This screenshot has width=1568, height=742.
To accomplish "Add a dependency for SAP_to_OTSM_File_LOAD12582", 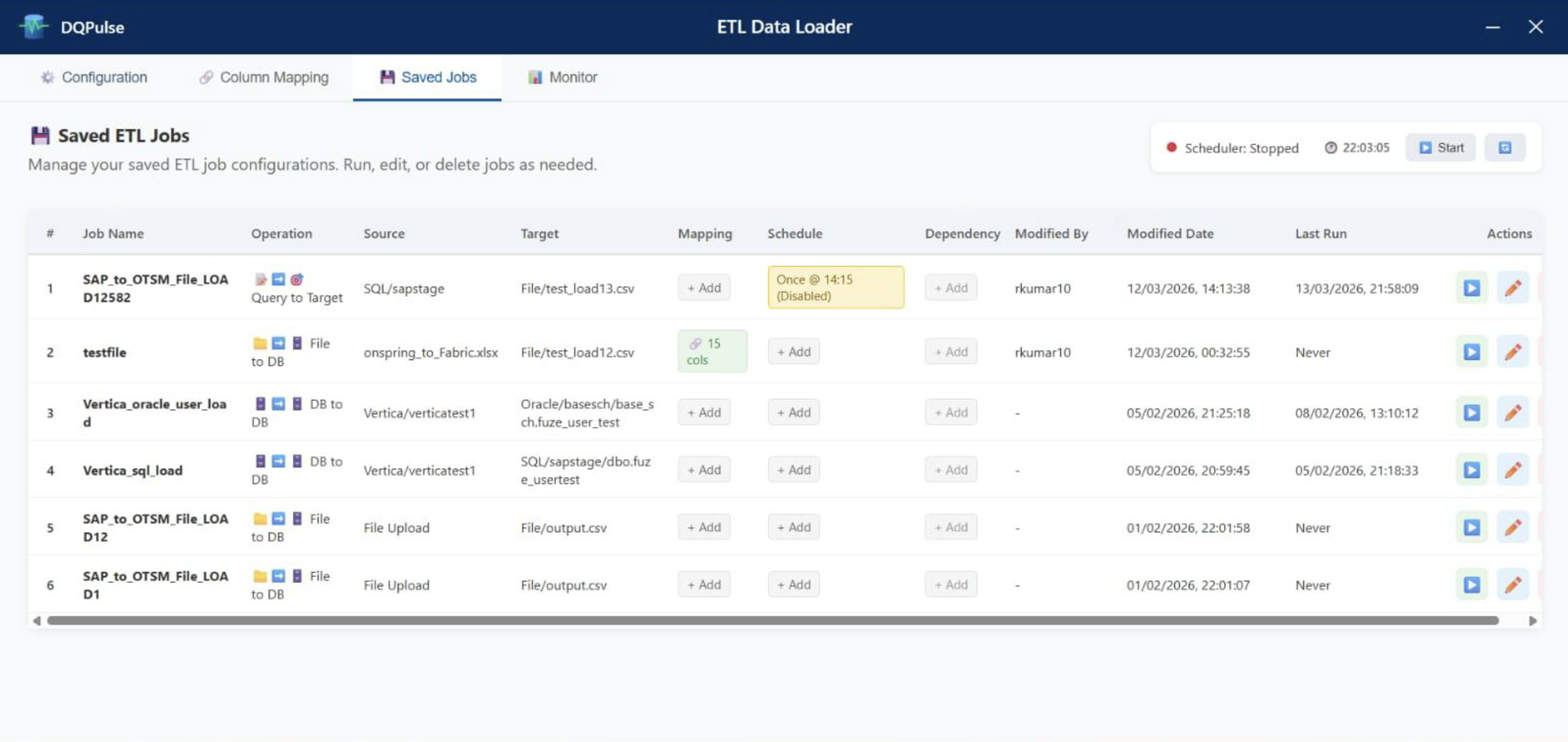I will 950,287.
